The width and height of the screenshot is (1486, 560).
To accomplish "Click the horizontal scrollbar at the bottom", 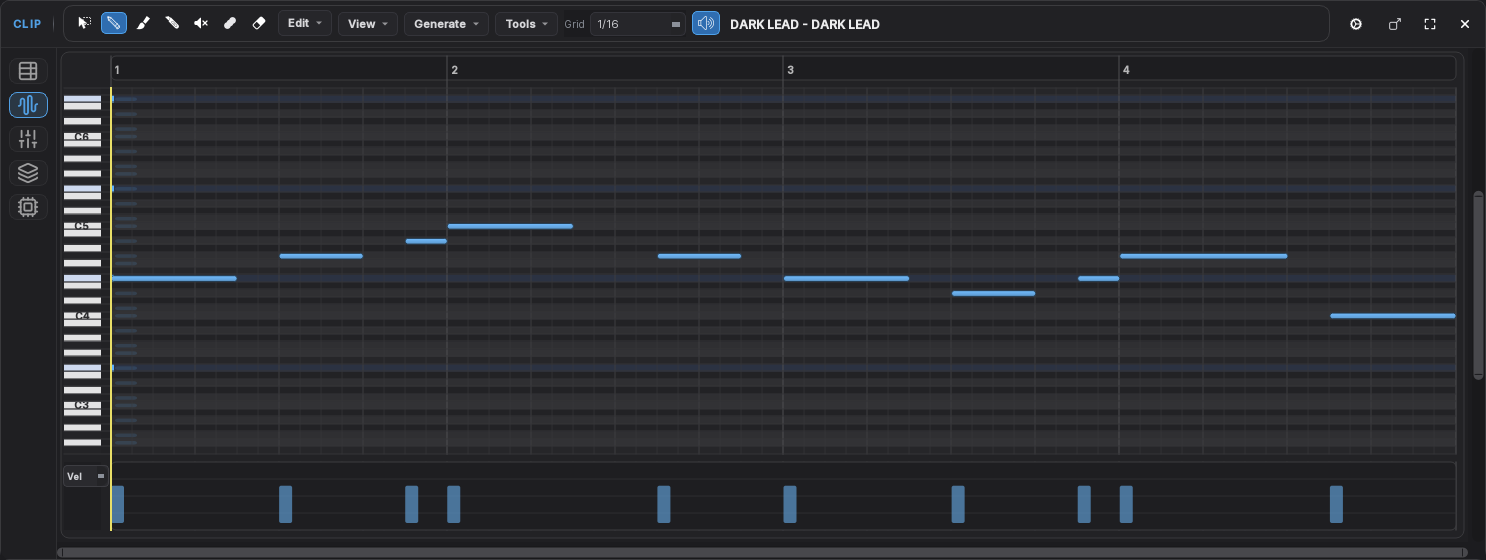I will click(x=764, y=552).
